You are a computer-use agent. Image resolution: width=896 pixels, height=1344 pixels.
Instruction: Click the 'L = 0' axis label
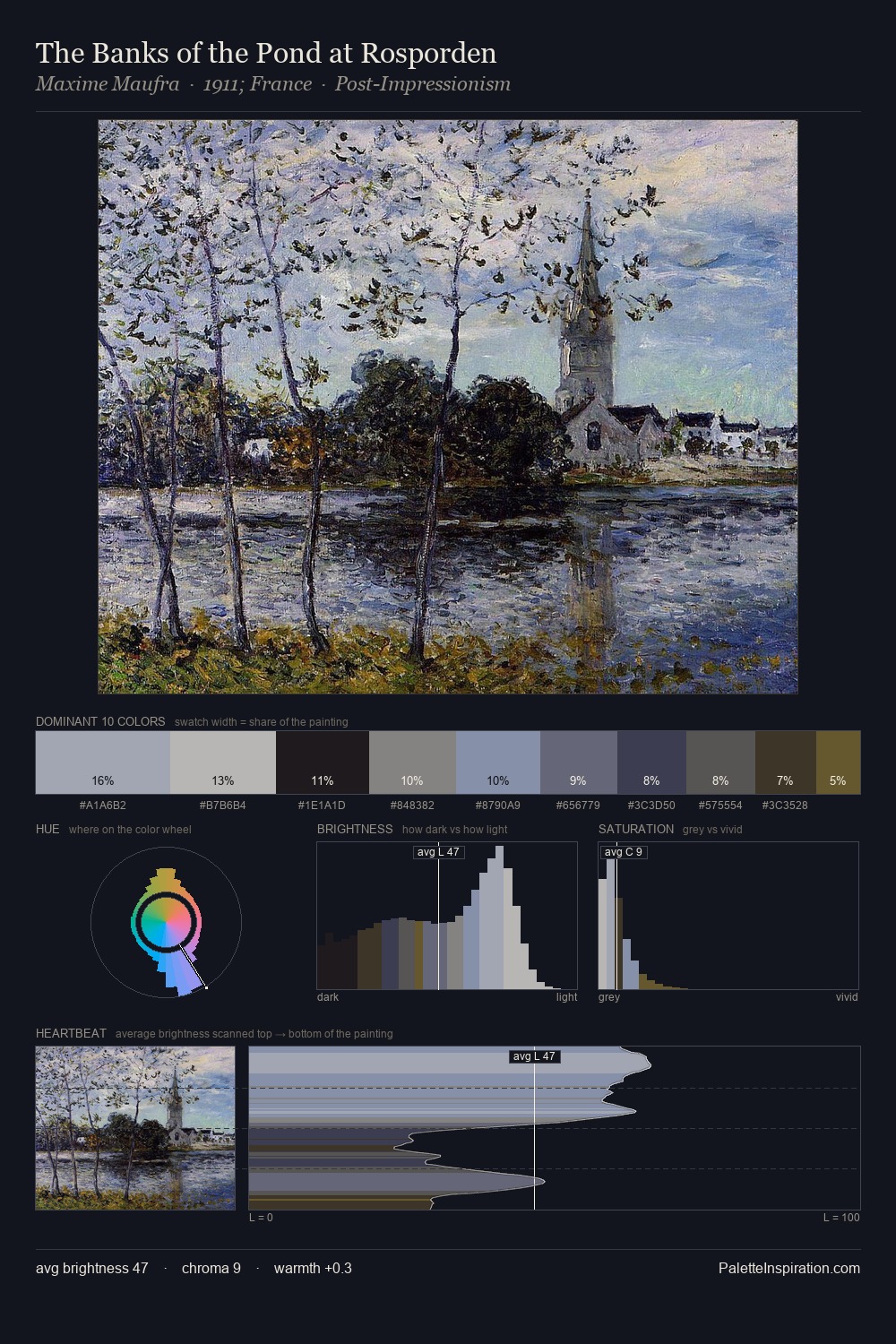pyautogui.click(x=261, y=1218)
